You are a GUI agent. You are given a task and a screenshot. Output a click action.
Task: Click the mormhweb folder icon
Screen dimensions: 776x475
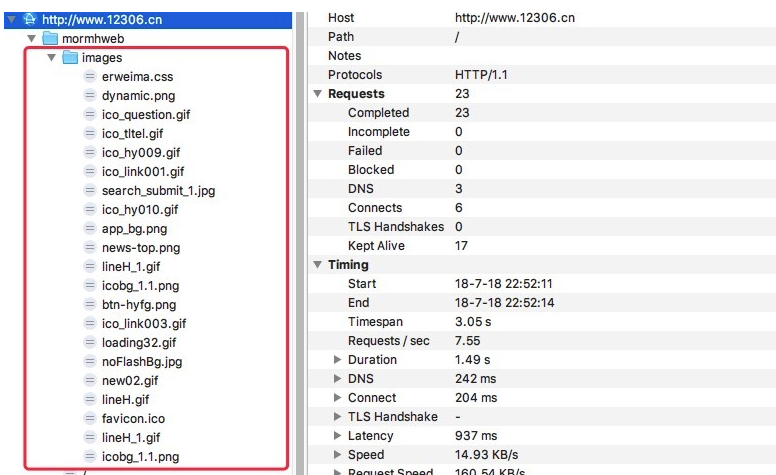click(x=50, y=38)
